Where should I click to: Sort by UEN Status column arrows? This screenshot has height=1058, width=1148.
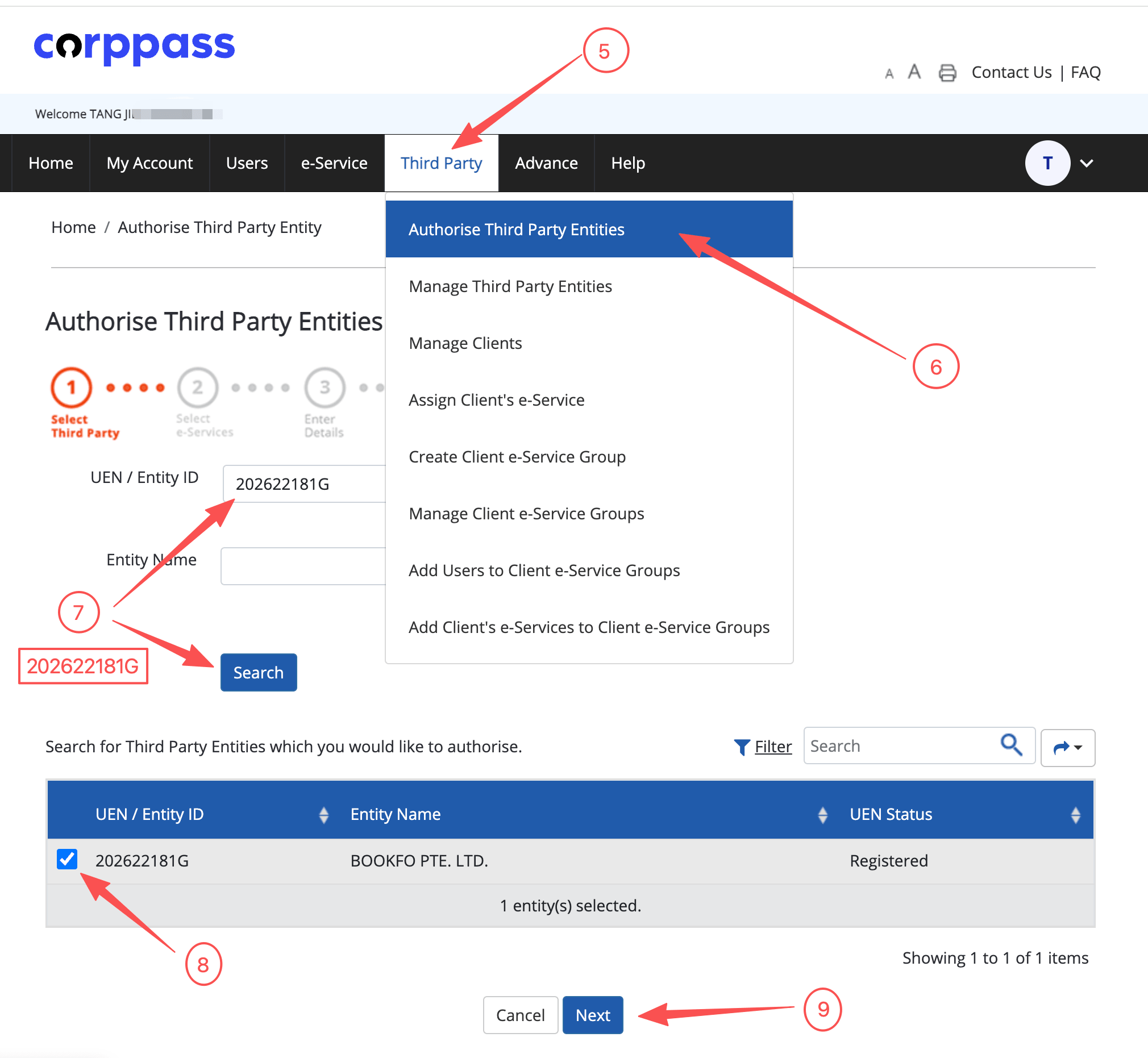coord(1075,815)
